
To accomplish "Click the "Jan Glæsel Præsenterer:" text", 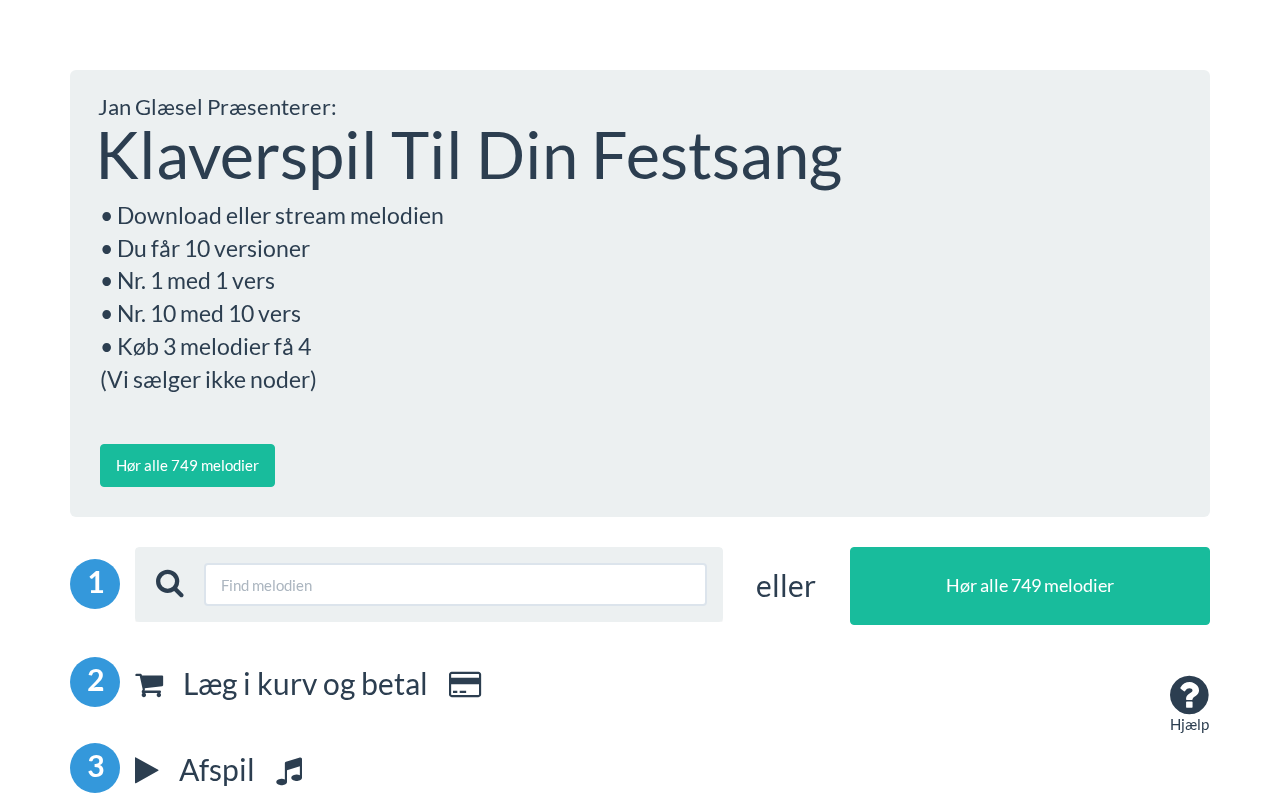I will (x=217, y=107).
